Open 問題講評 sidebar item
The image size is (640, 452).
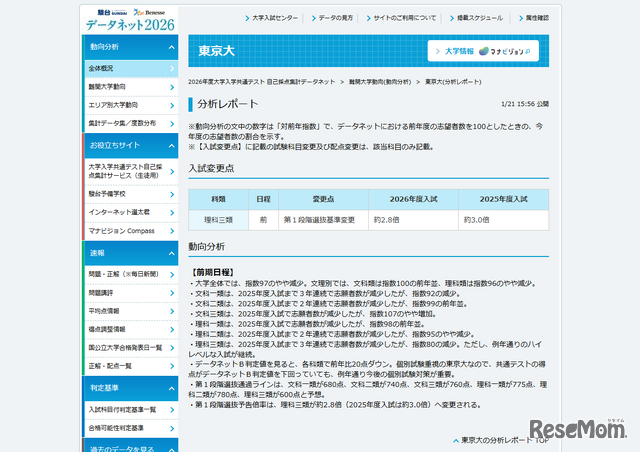pos(131,293)
